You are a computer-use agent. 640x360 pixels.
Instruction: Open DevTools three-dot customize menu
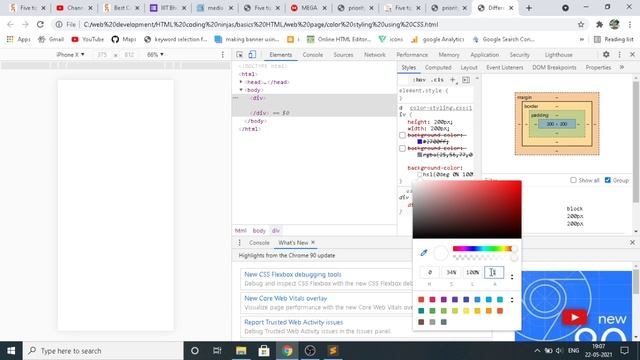[x=620, y=54]
